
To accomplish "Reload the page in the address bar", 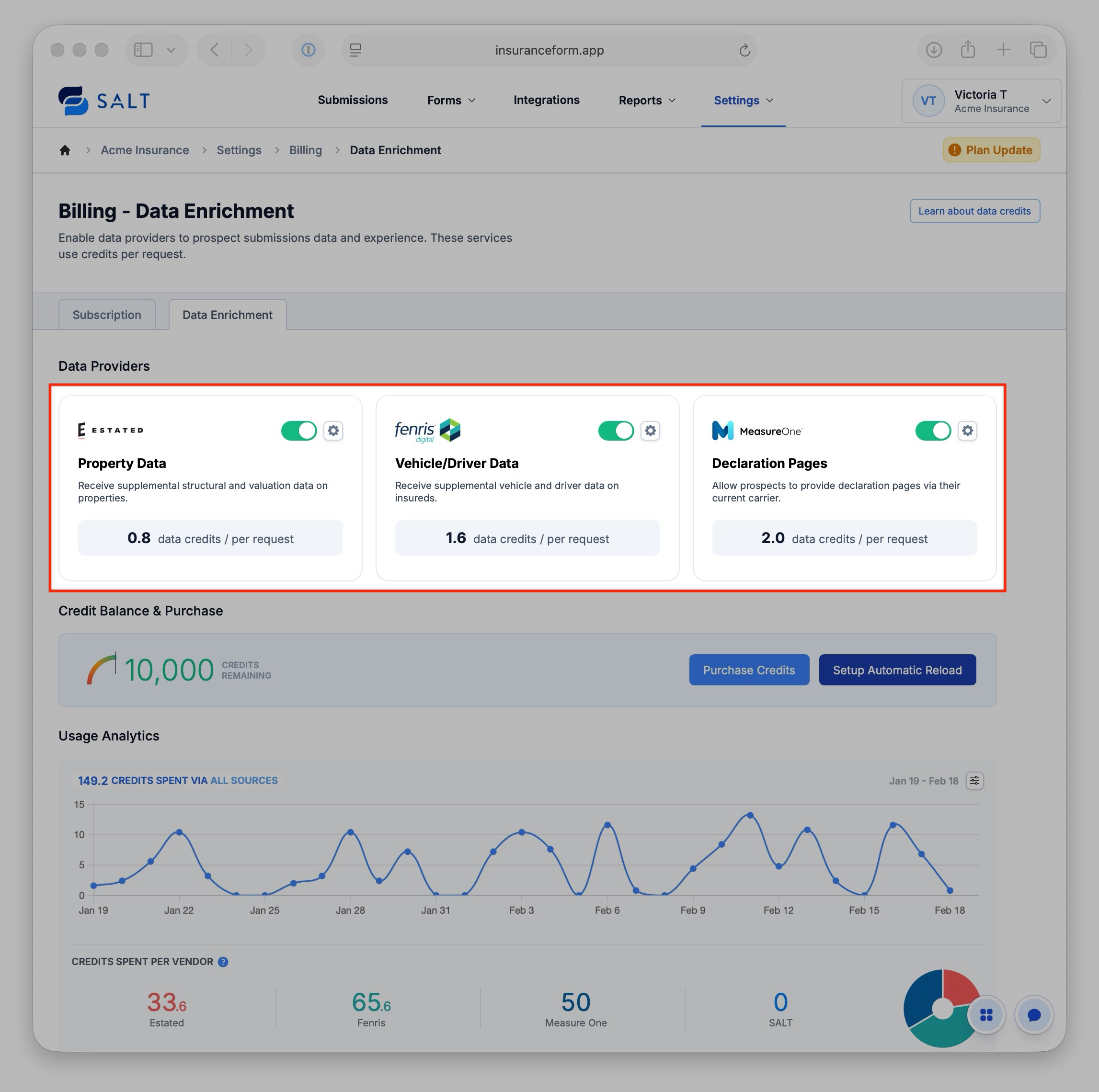I will (744, 51).
